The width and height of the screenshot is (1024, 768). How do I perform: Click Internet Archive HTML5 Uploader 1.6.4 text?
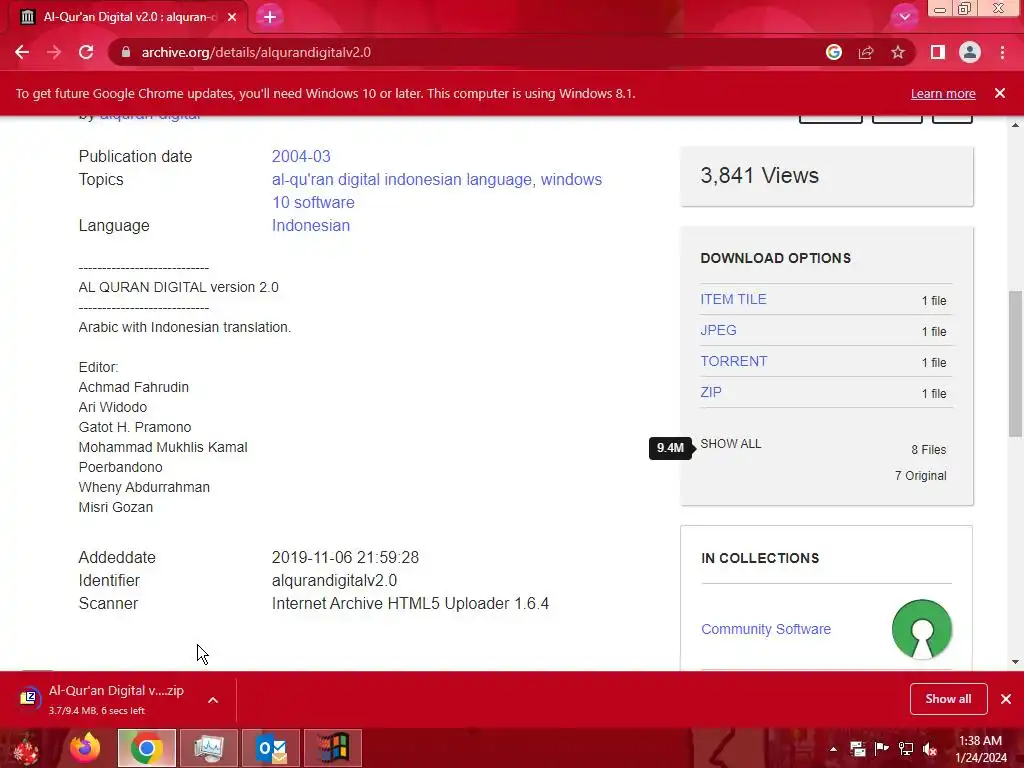(x=410, y=603)
